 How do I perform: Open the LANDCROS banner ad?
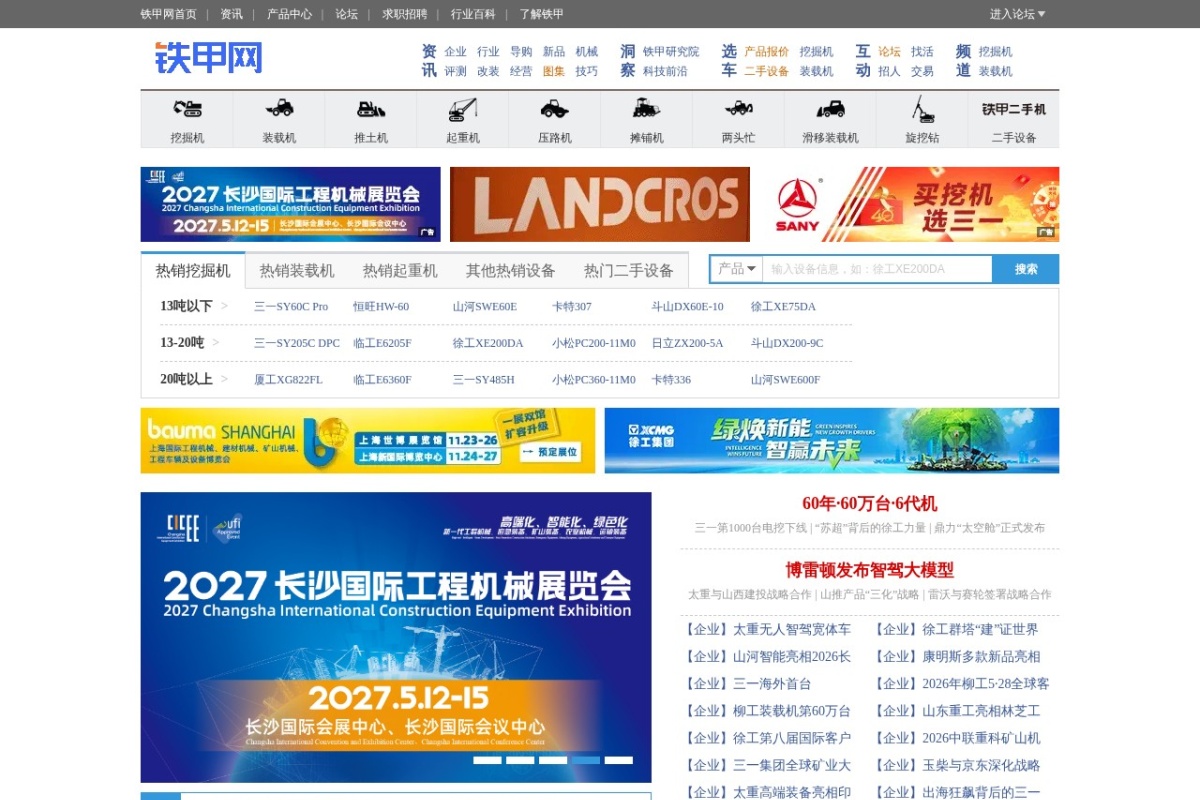[599, 204]
